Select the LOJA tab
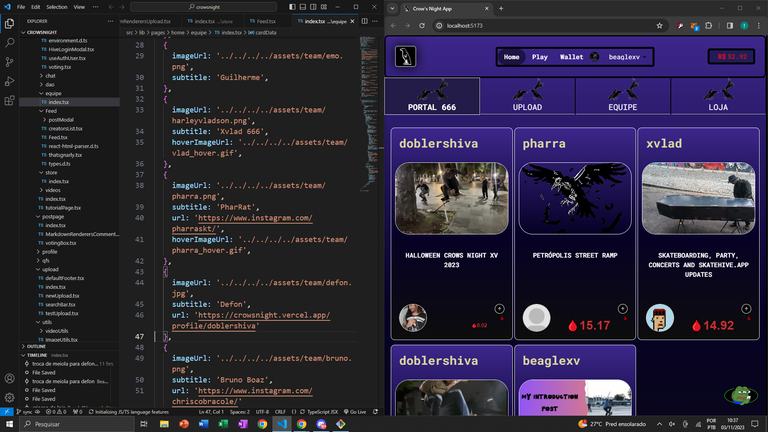768x432 pixels. tap(718, 96)
